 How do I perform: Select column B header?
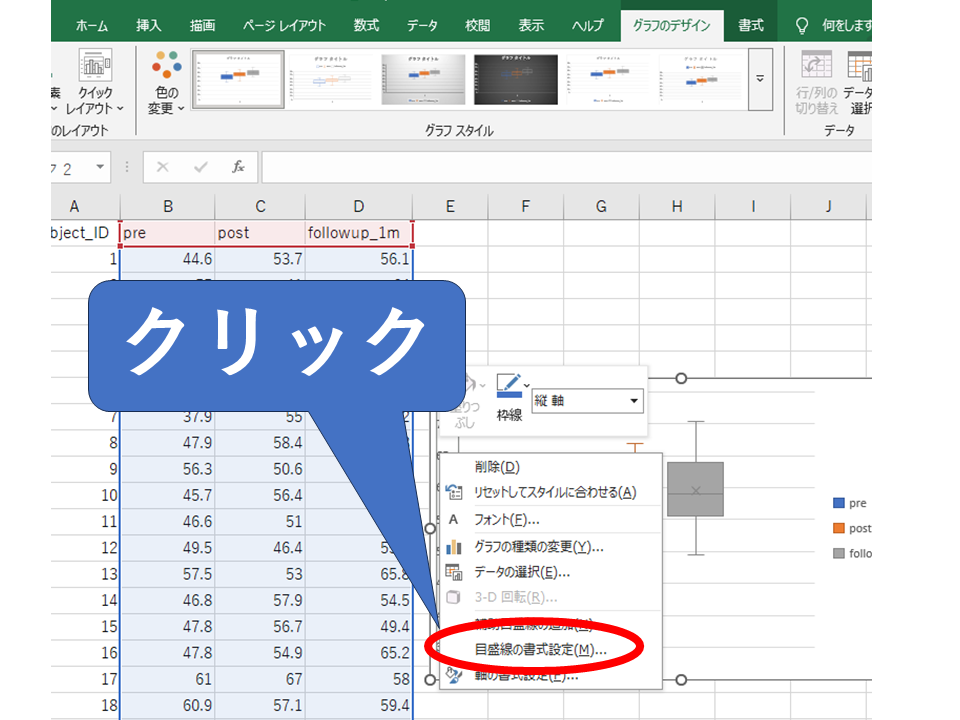[167, 206]
